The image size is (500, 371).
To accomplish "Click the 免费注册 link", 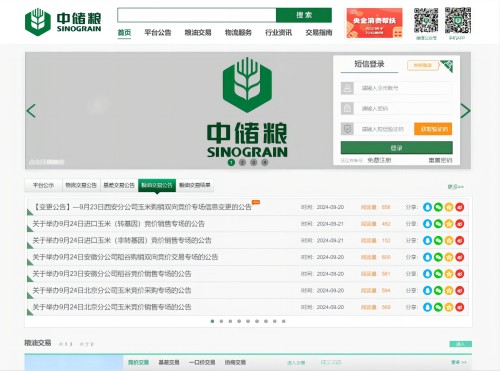I will [379, 160].
